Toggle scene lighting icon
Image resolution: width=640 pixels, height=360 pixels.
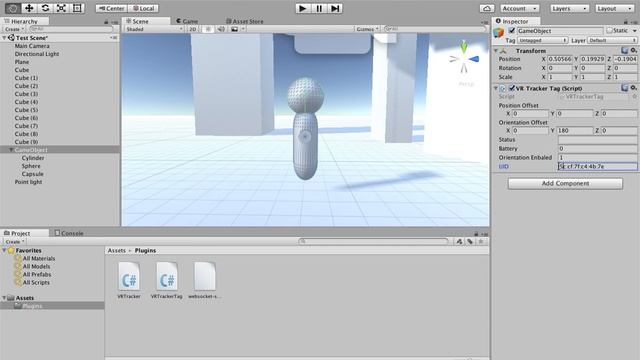click(208, 29)
